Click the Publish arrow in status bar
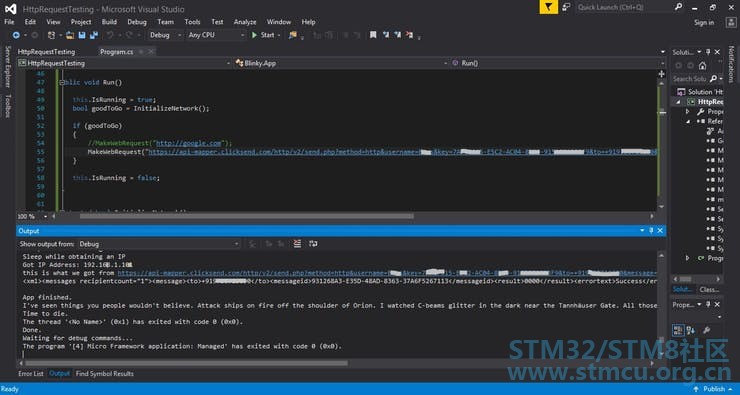The image size is (740, 395). coord(697,389)
